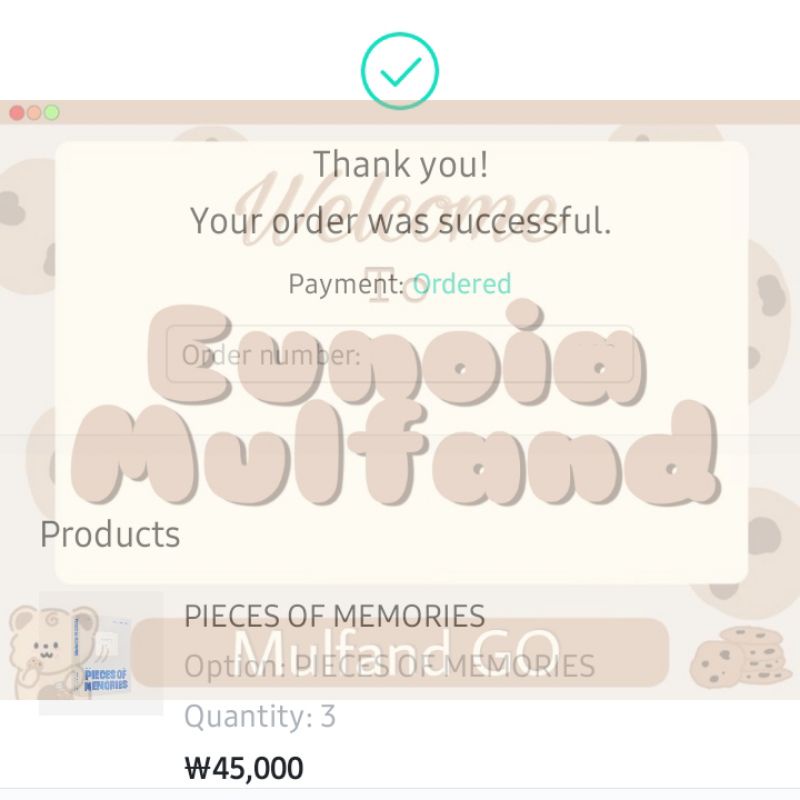
Task: Click the yellow window dot
Action: click(34, 113)
